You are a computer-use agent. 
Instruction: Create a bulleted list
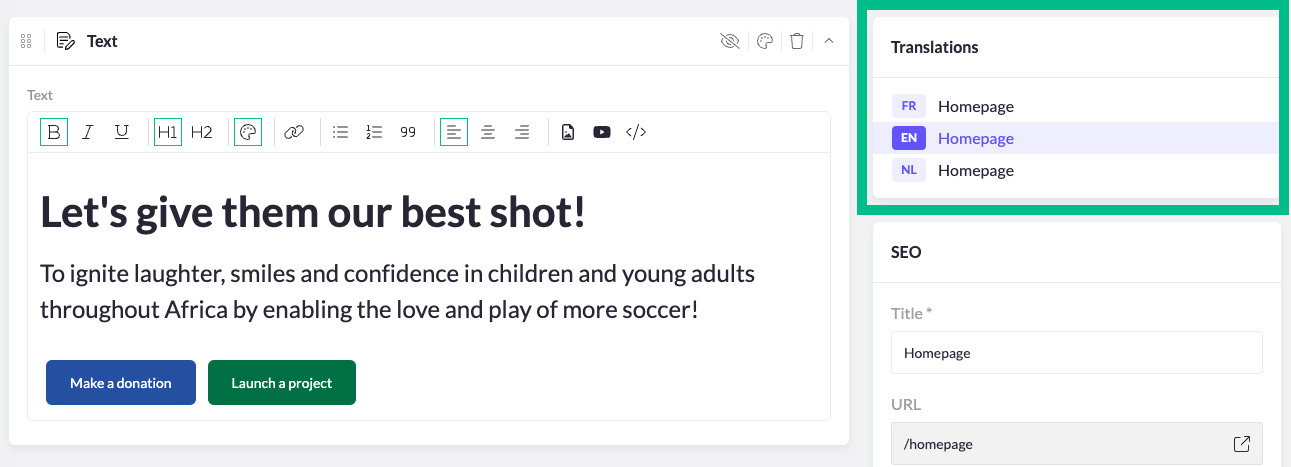tap(340, 132)
